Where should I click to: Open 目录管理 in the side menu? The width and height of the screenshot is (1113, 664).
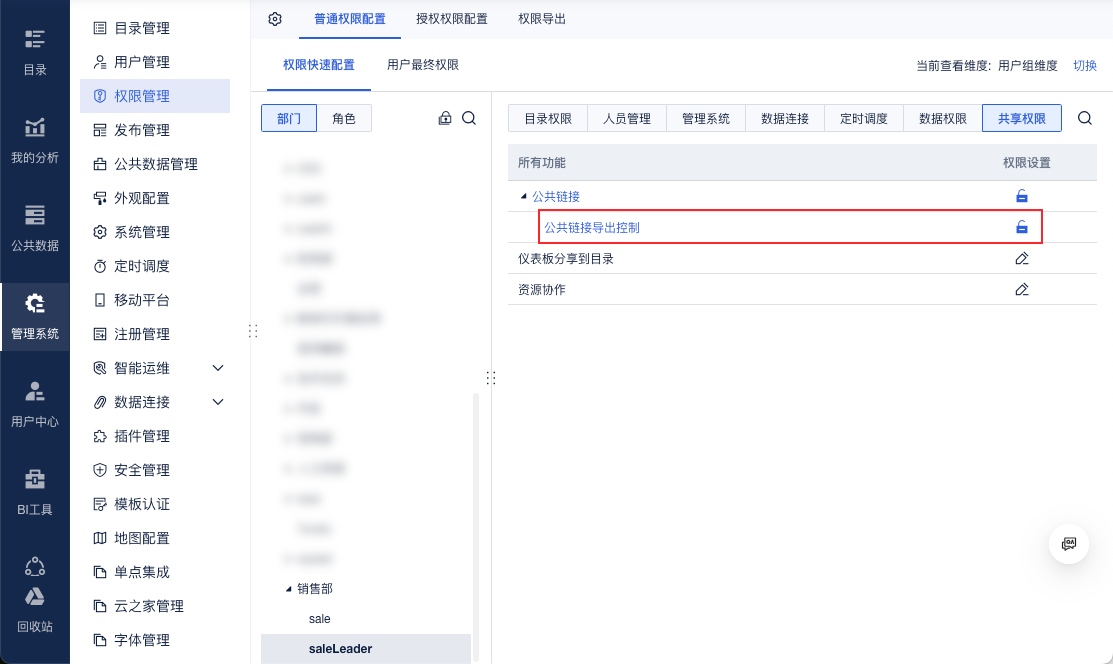[155, 28]
